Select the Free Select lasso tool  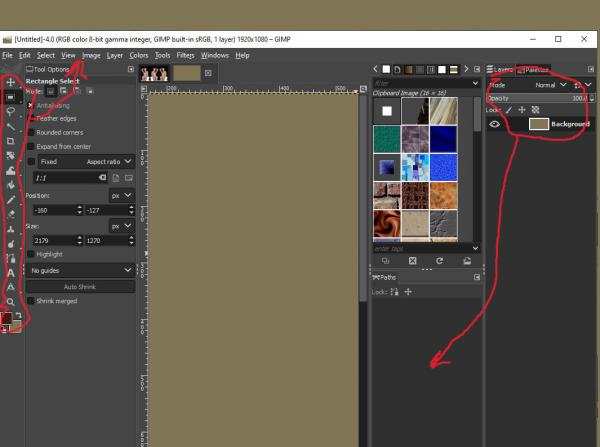[11, 112]
